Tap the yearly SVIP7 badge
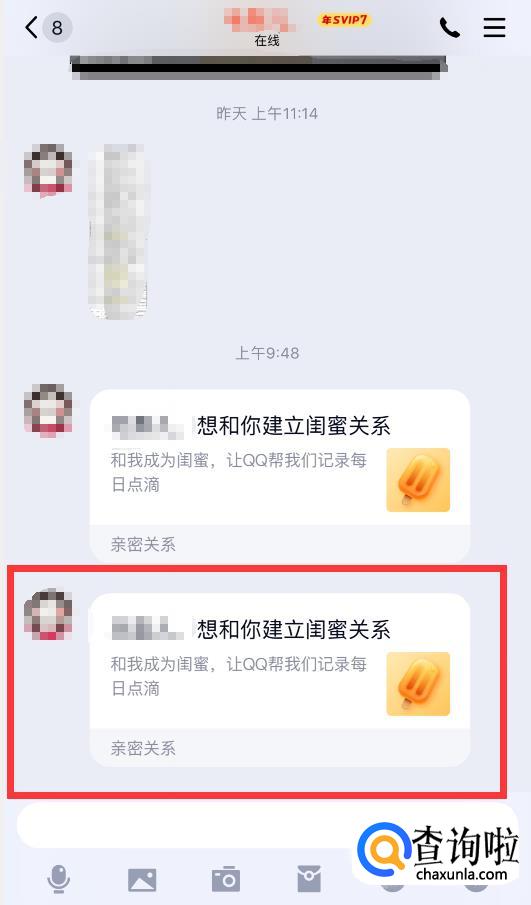 pos(344,20)
